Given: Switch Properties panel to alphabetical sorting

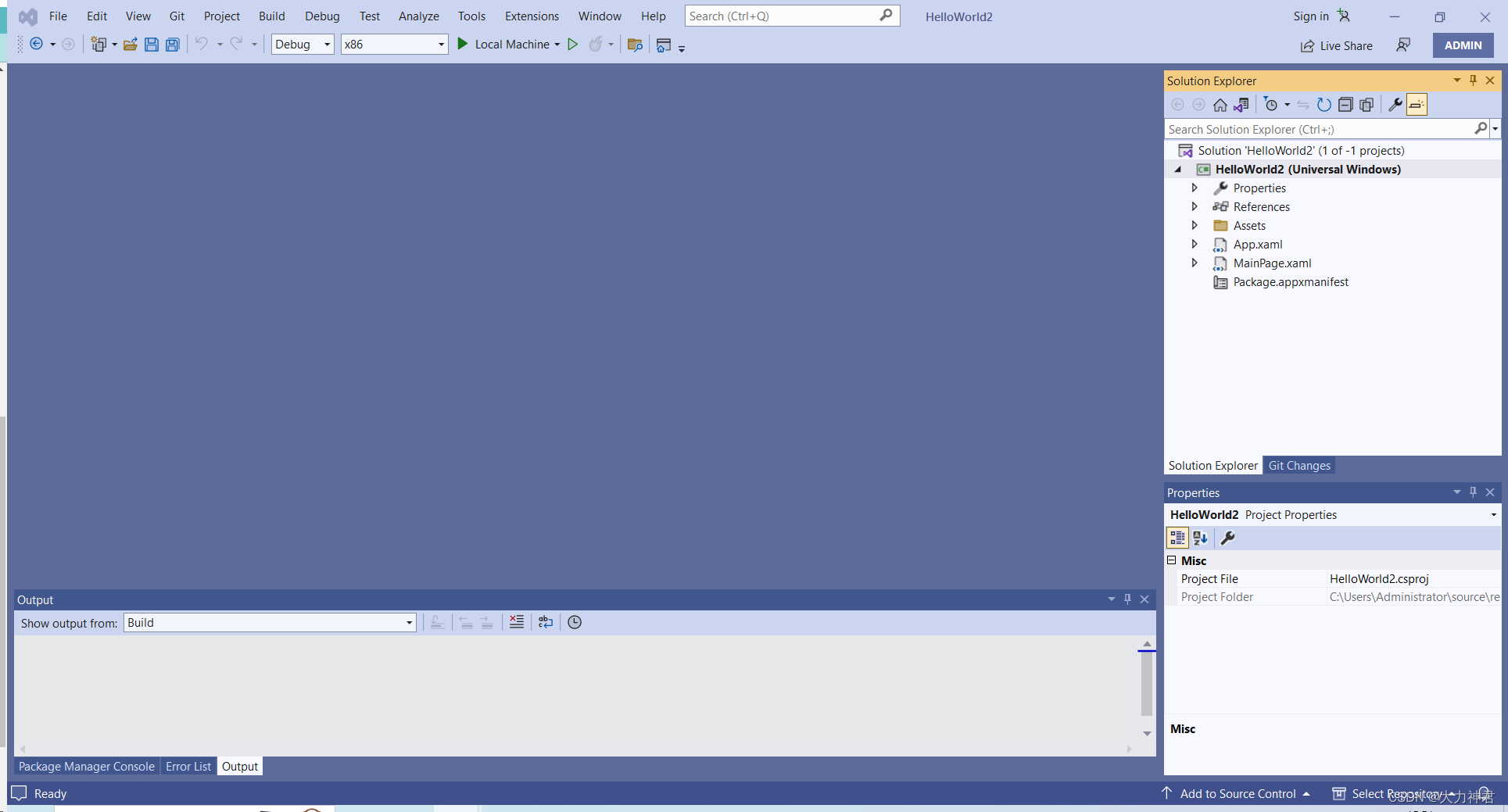Looking at the screenshot, I should [x=1200, y=538].
